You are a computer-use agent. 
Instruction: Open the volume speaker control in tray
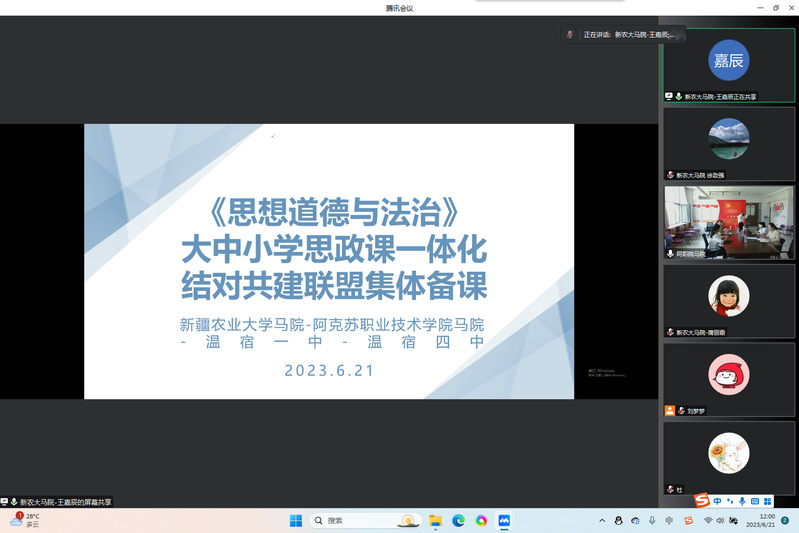722,521
